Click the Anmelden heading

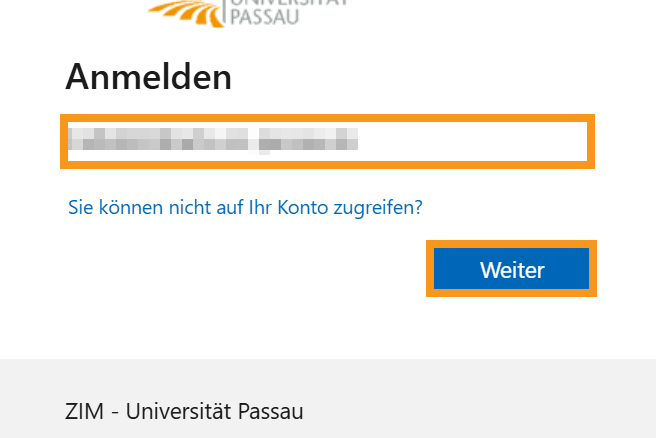click(x=148, y=77)
